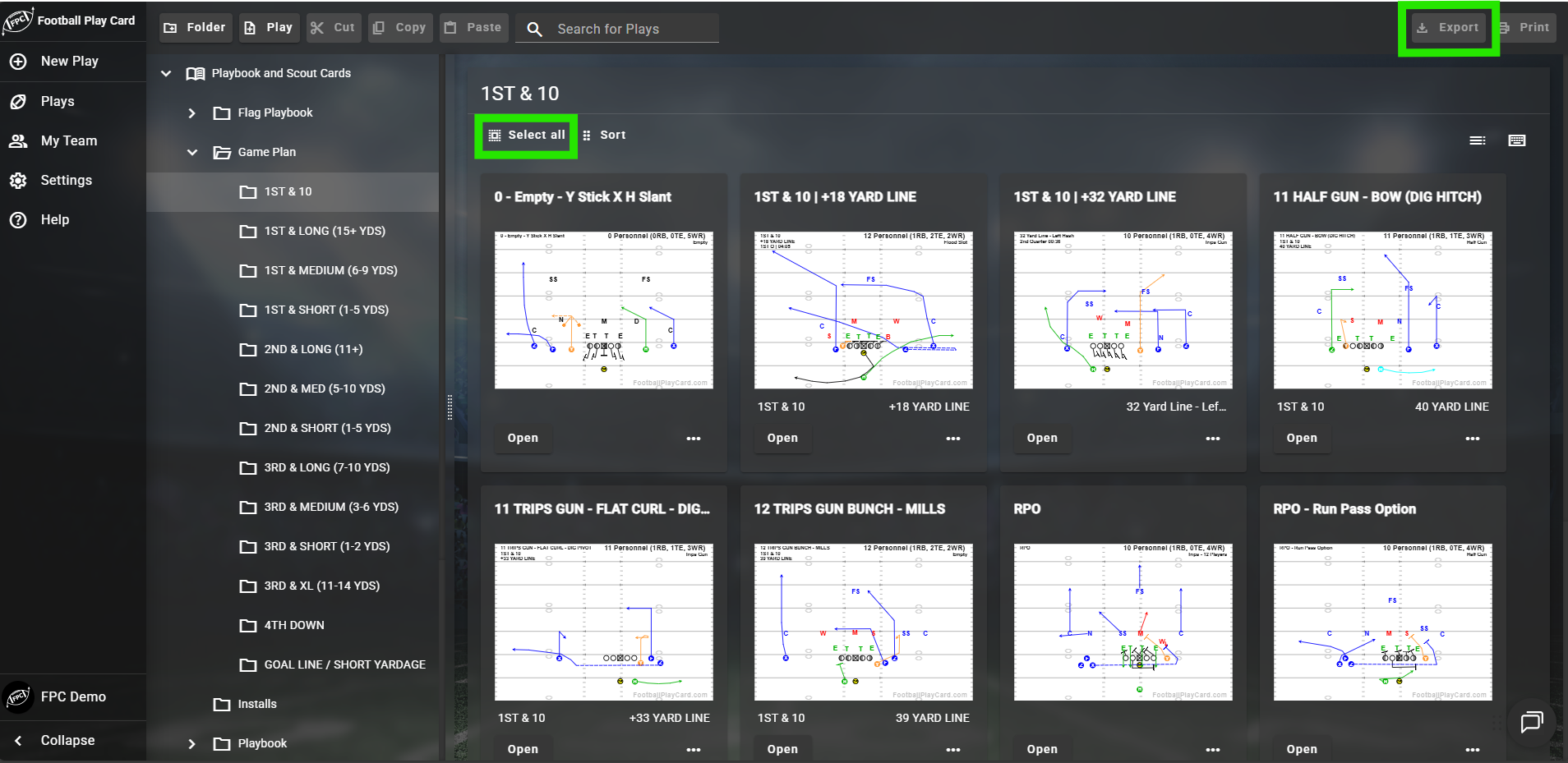
Task: Expand the Flag Playbook folder
Action: coord(192,113)
